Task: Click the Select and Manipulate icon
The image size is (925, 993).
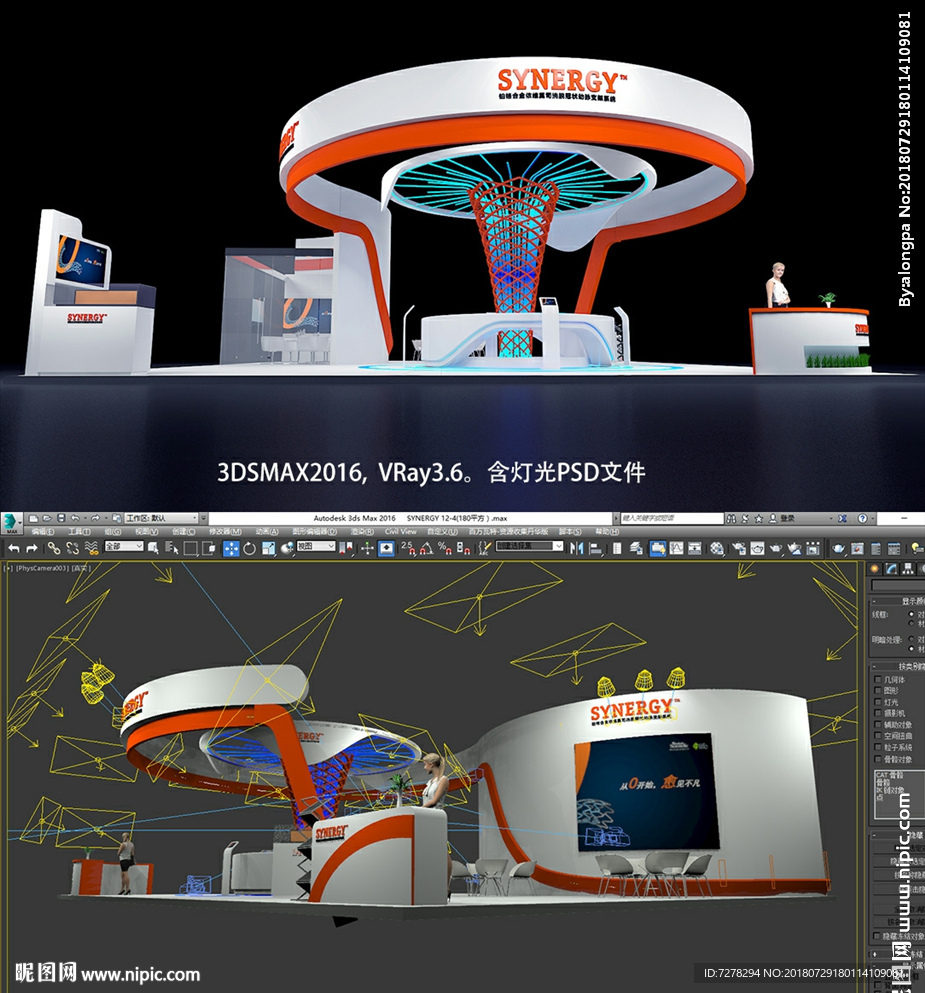Action: 367,548
